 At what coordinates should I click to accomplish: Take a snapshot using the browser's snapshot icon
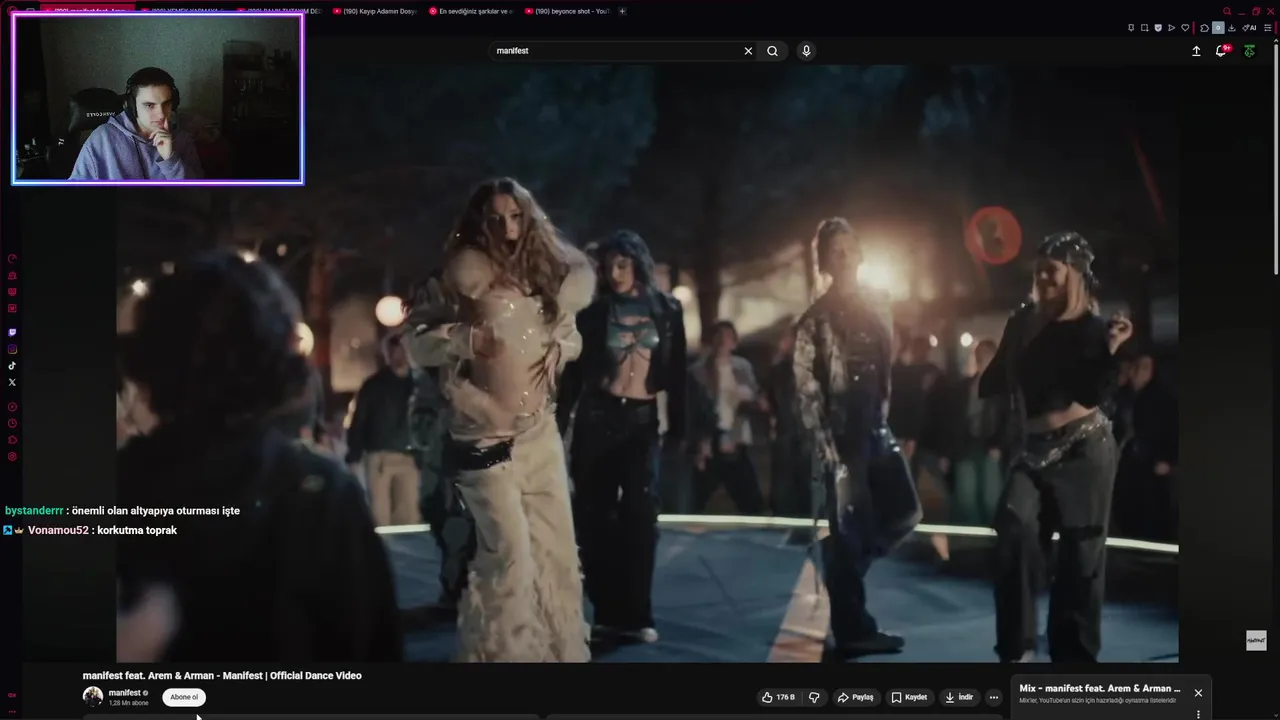pyautogui.click(x=1145, y=28)
